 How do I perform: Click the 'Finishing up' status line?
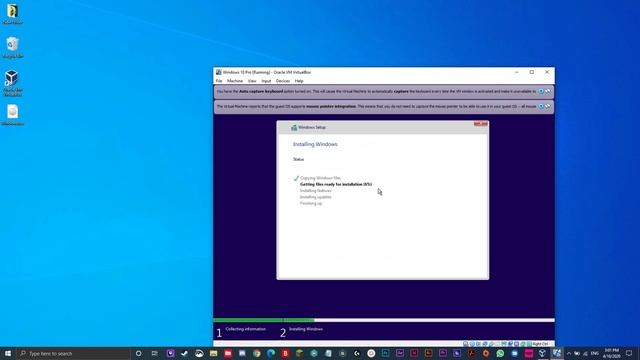pos(311,203)
